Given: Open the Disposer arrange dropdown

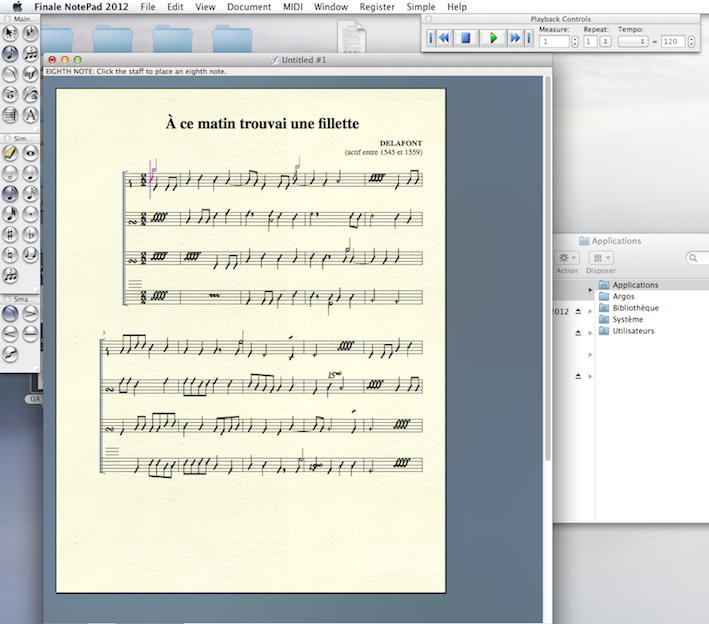Looking at the screenshot, I should tap(600, 258).
